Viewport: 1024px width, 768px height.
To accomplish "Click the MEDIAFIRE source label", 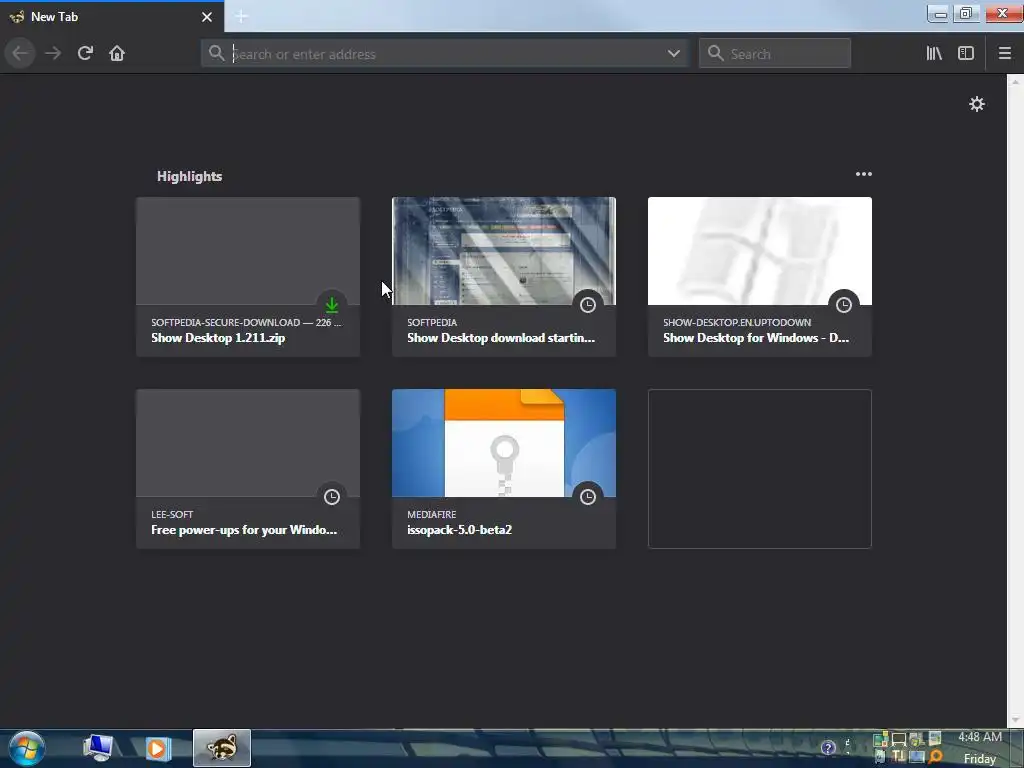I will pos(432,514).
